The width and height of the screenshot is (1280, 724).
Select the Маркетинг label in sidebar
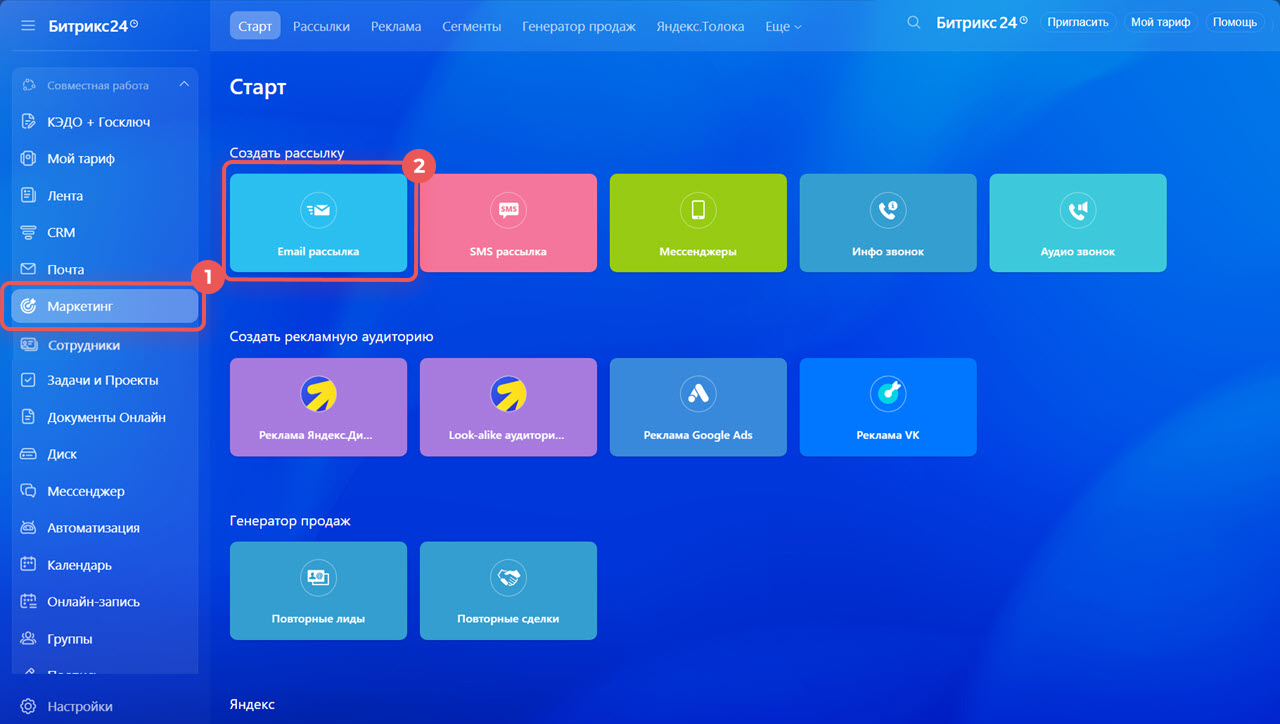pyautogui.click(x=80, y=306)
